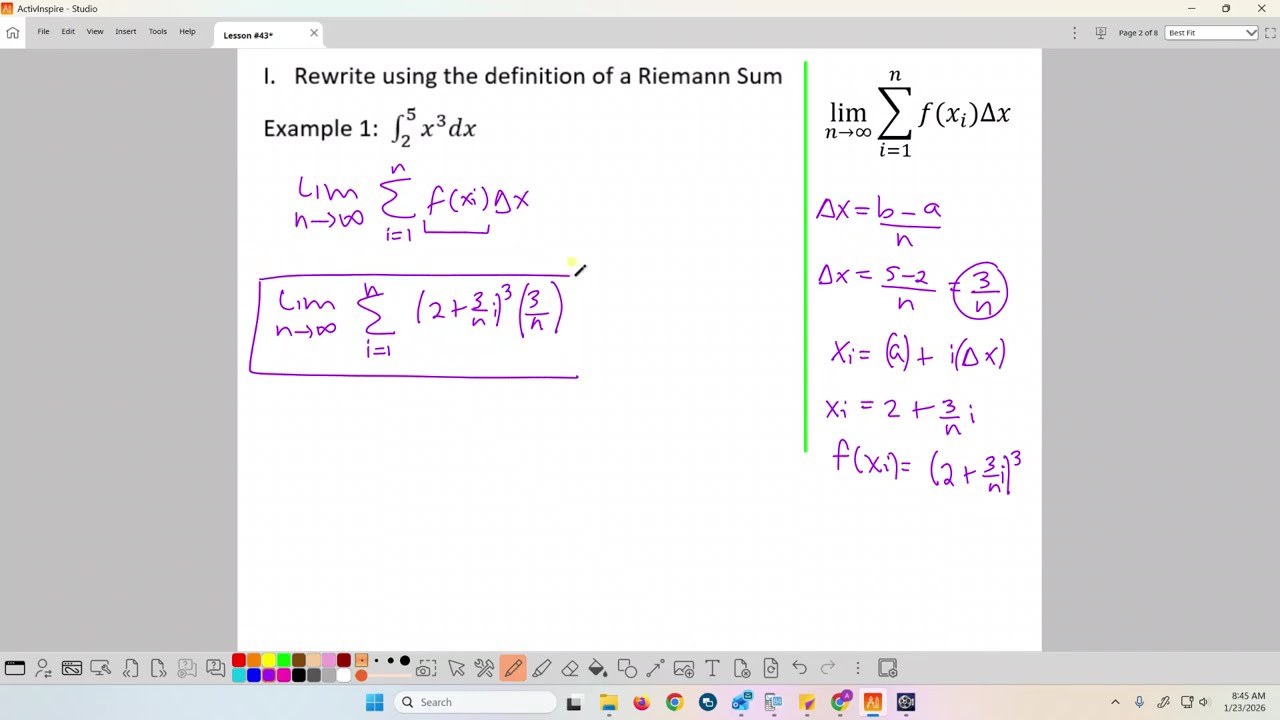The width and height of the screenshot is (1280, 720).
Task: Click the Express Poll icon
Action: click(215, 668)
